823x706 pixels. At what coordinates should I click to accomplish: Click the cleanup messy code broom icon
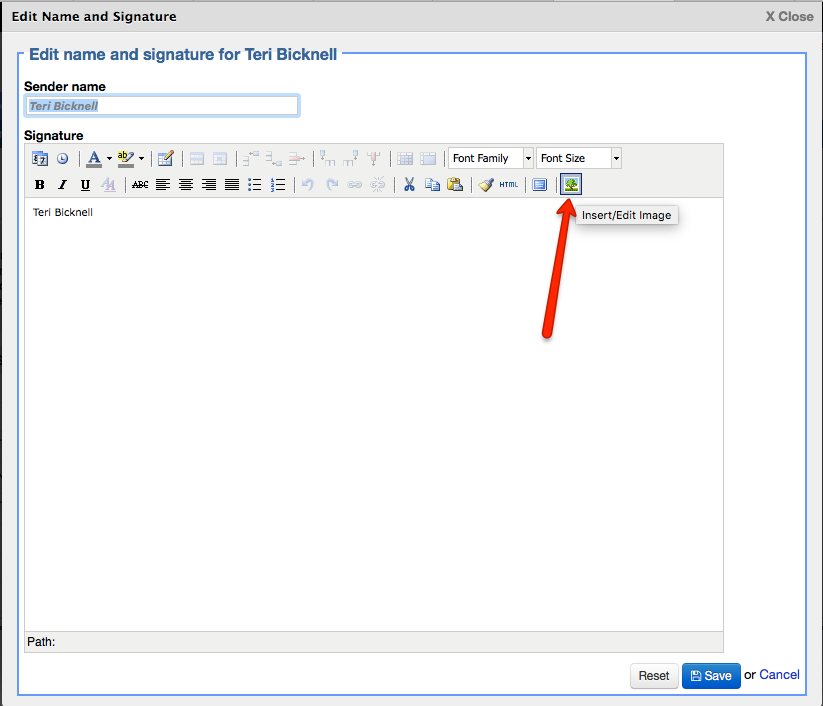(484, 184)
